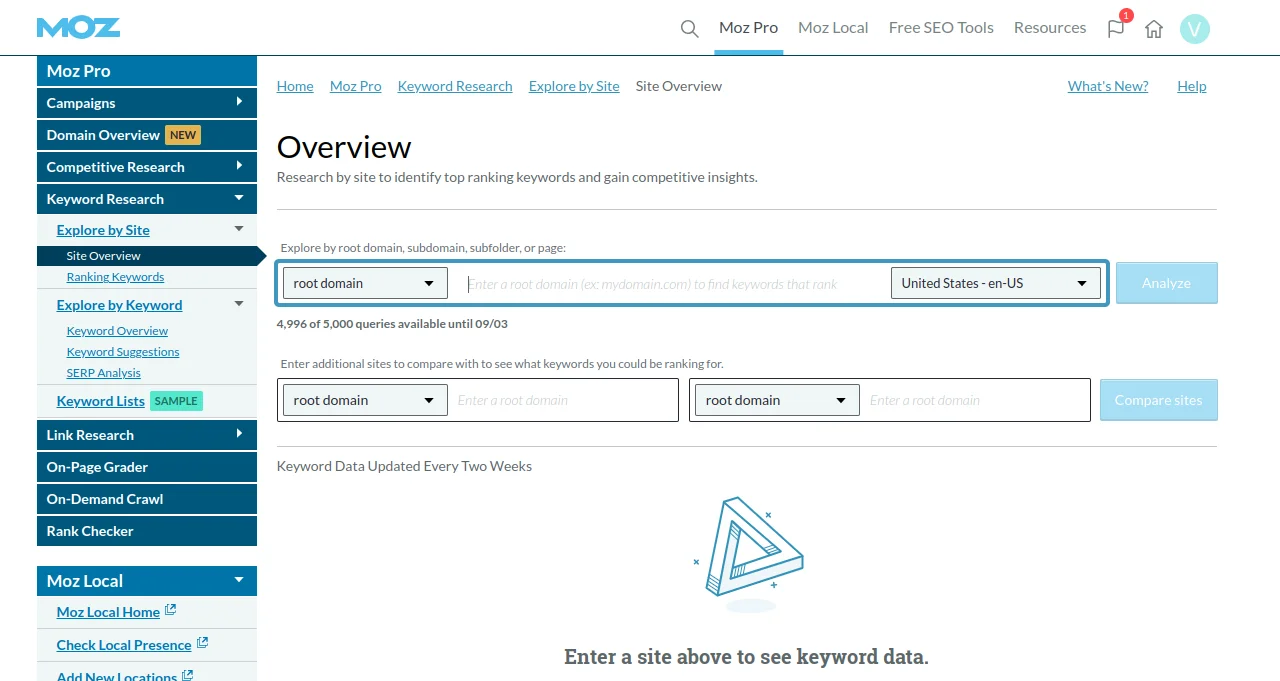Screen dimensions: 1280x681
Task: Click the Check Local Presence external icon
Action: click(x=202, y=643)
